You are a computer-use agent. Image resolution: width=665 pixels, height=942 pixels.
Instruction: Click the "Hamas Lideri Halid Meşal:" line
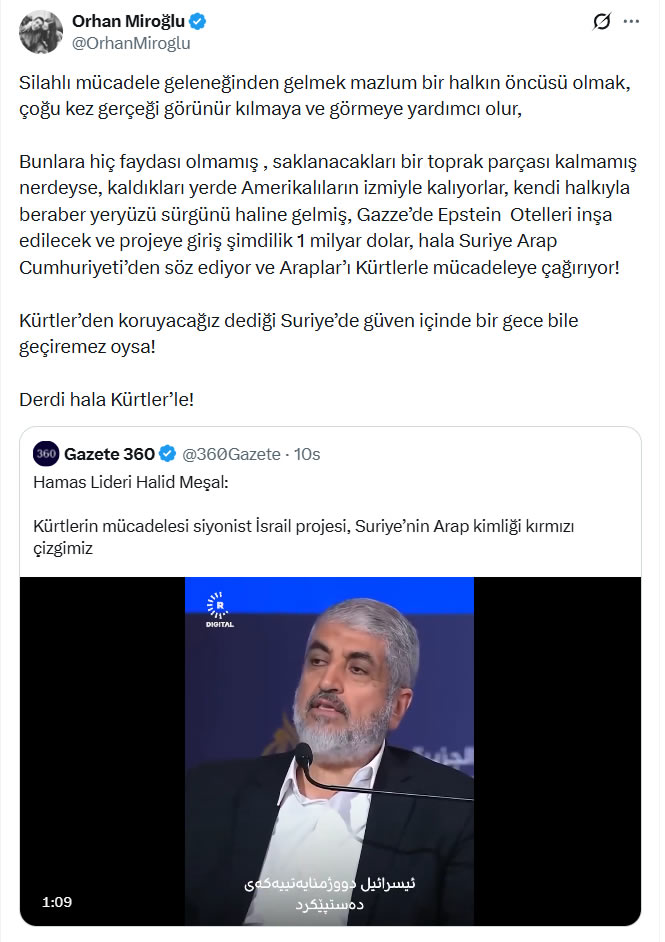(x=131, y=483)
